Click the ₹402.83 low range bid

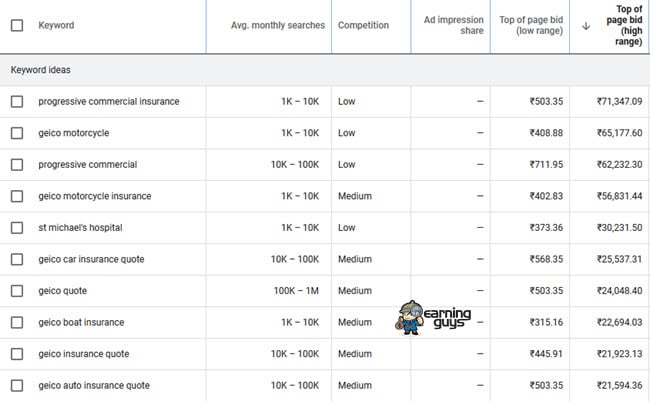pos(546,196)
